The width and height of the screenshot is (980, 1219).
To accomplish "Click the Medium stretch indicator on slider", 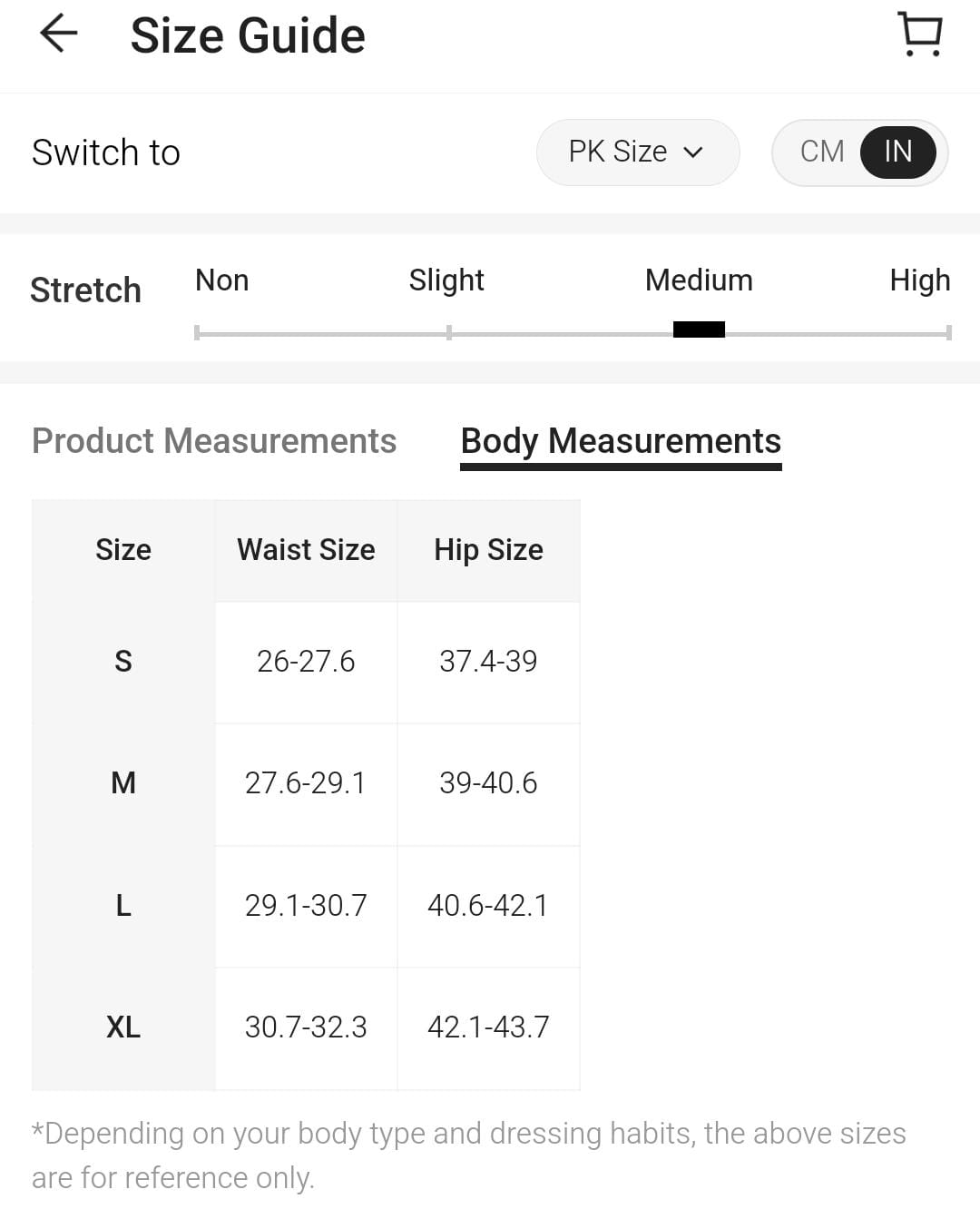I will (699, 329).
